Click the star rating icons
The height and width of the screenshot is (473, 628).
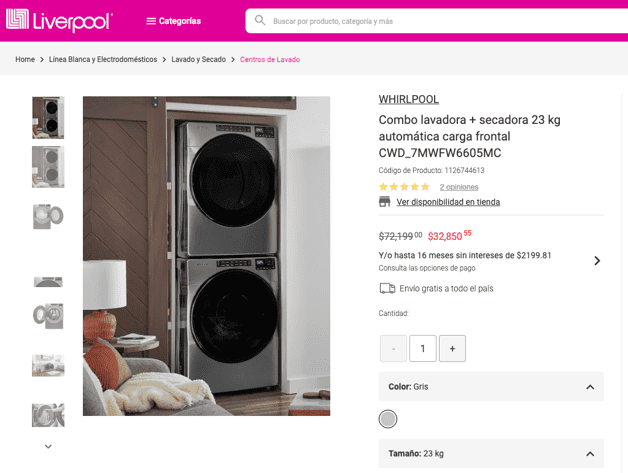tap(404, 187)
